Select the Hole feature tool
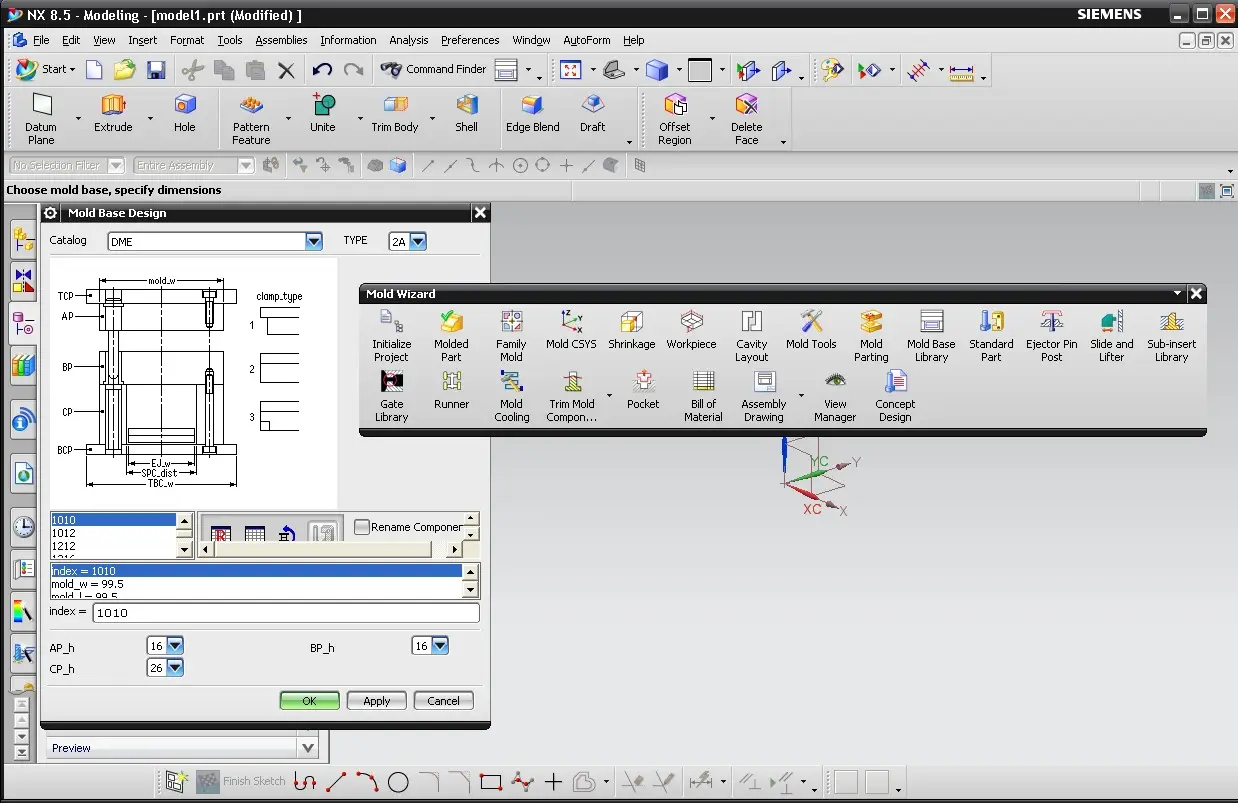This screenshot has height=803, width=1238. 185,113
